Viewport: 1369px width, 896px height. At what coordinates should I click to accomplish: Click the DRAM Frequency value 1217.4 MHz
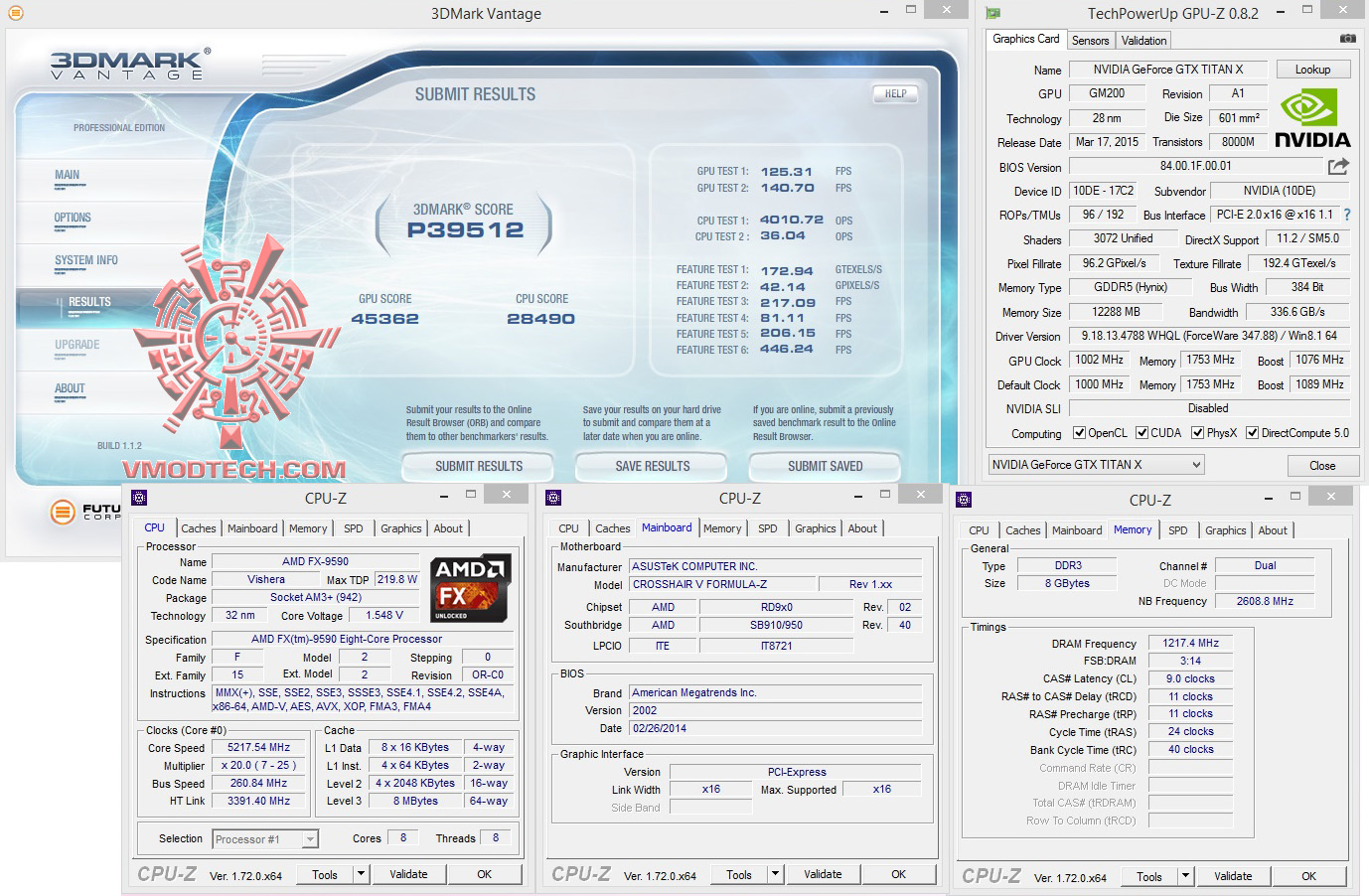(x=1190, y=643)
